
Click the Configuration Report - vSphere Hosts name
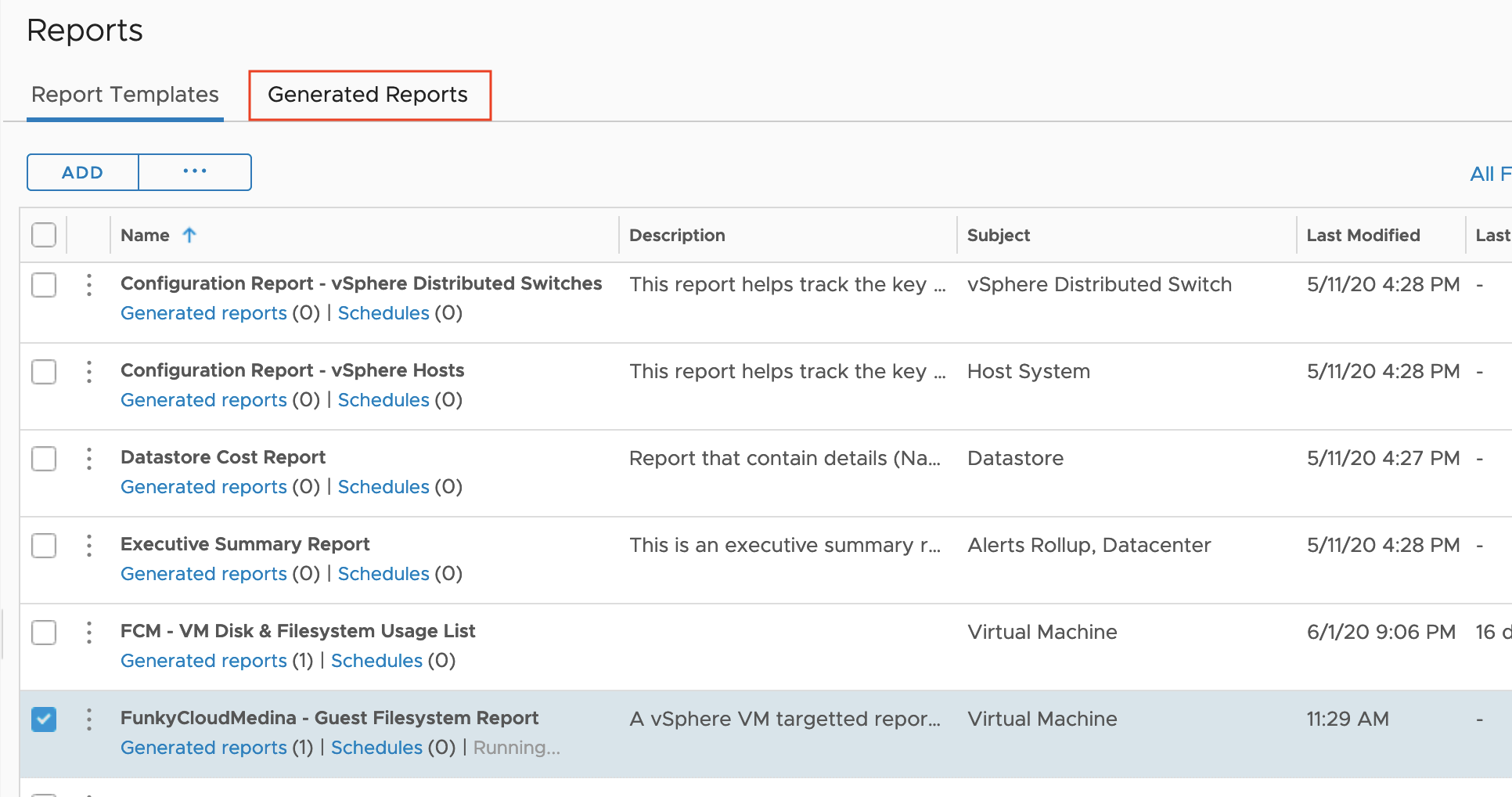coord(292,370)
